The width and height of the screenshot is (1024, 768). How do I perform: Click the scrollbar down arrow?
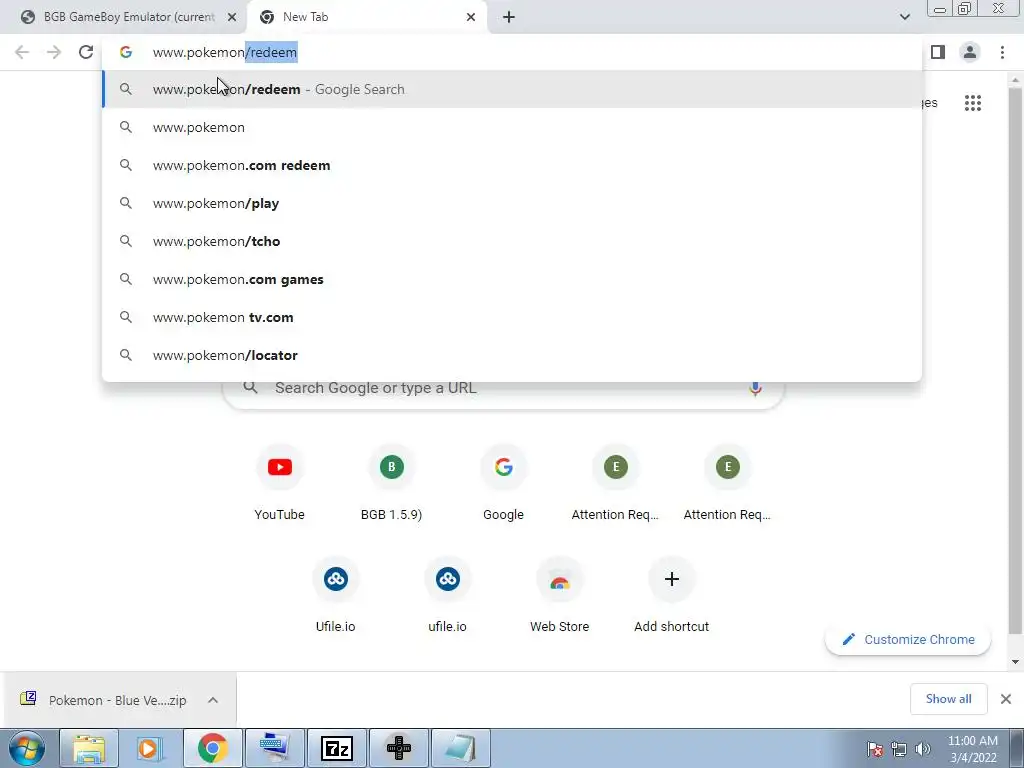(x=1015, y=662)
